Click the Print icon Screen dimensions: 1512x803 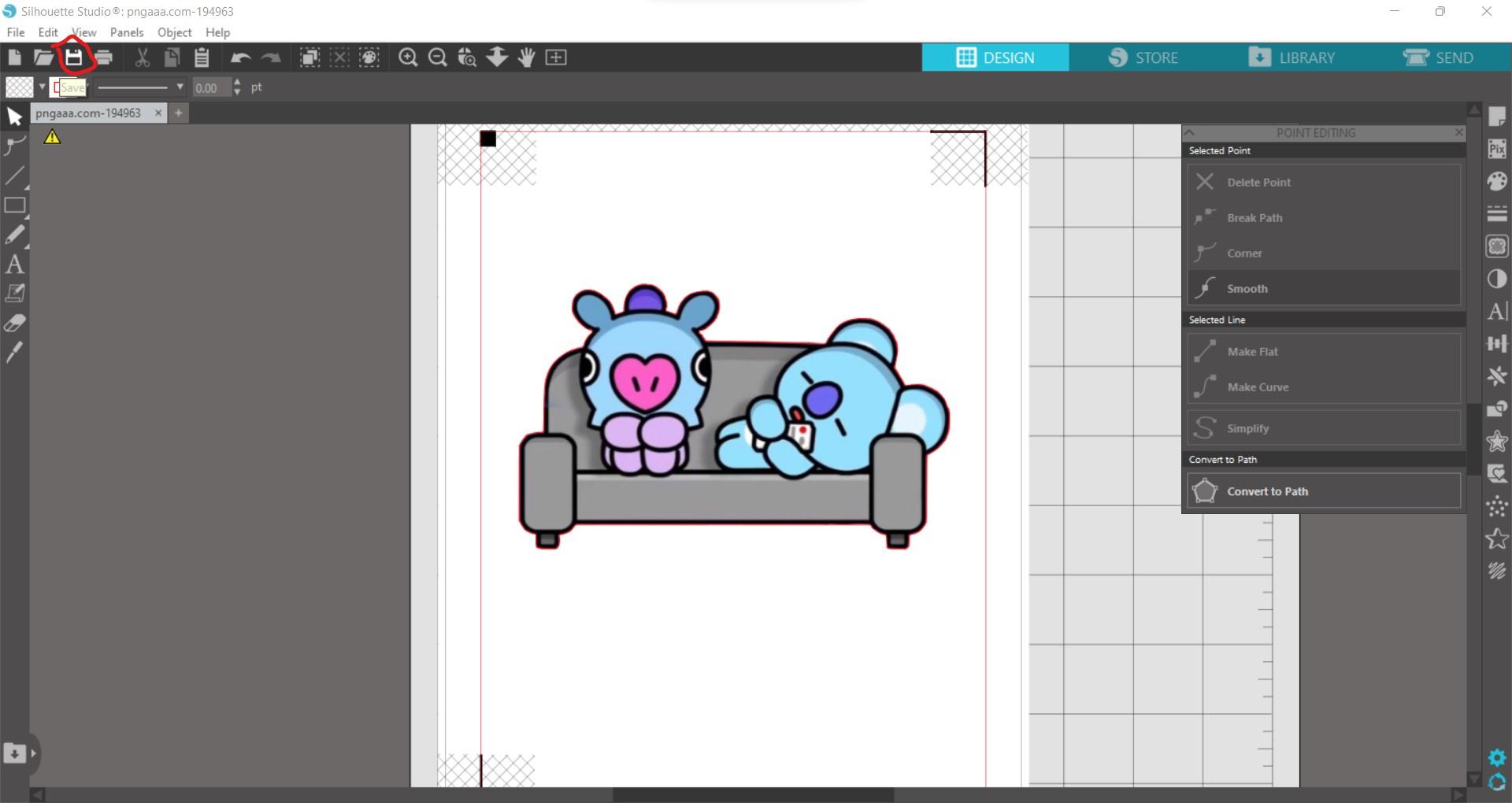tap(103, 57)
